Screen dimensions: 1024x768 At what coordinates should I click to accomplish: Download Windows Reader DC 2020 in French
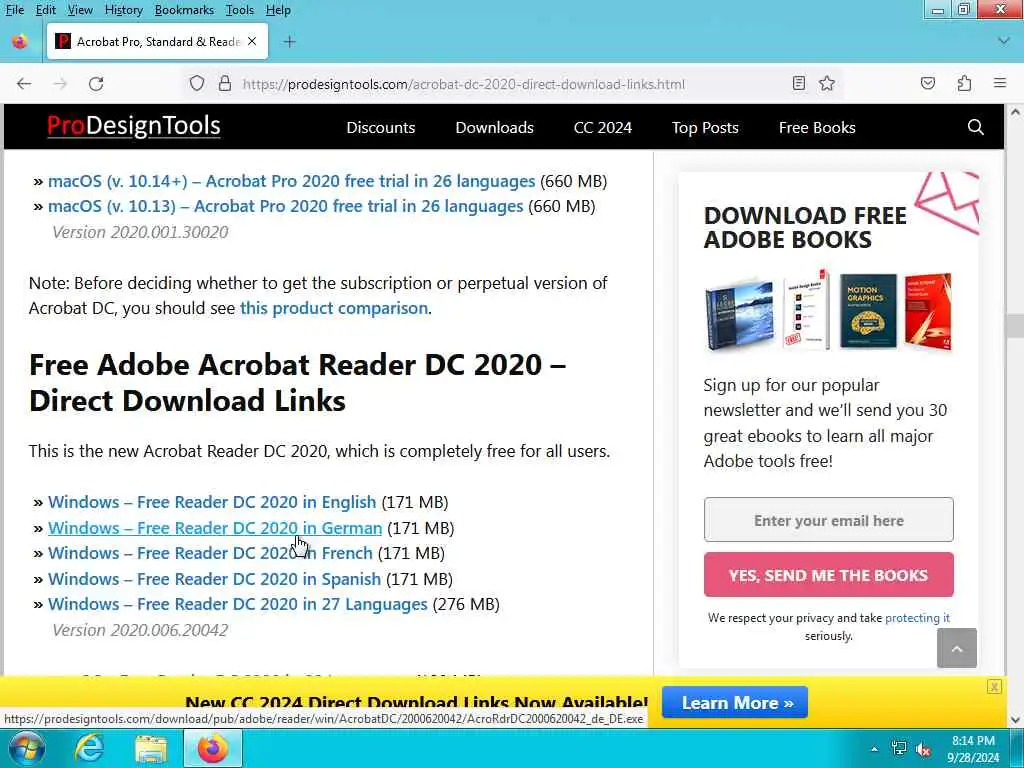pyautogui.click(x=210, y=553)
